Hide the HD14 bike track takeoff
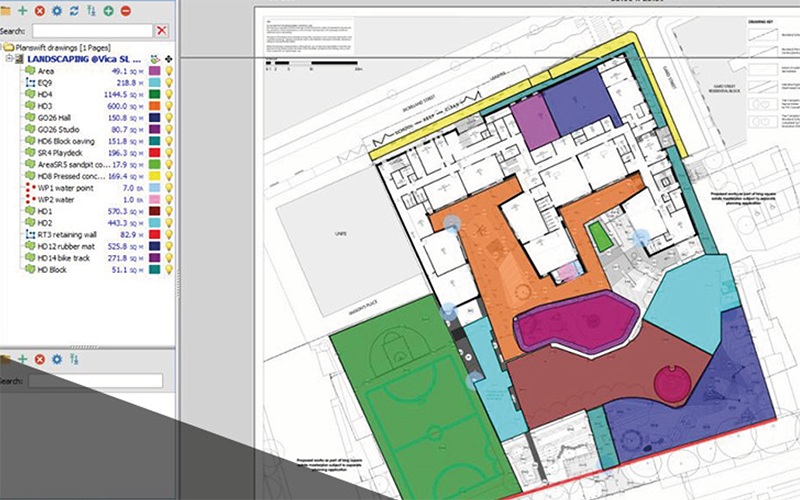The height and width of the screenshot is (500, 800). pyautogui.click(x=168, y=257)
